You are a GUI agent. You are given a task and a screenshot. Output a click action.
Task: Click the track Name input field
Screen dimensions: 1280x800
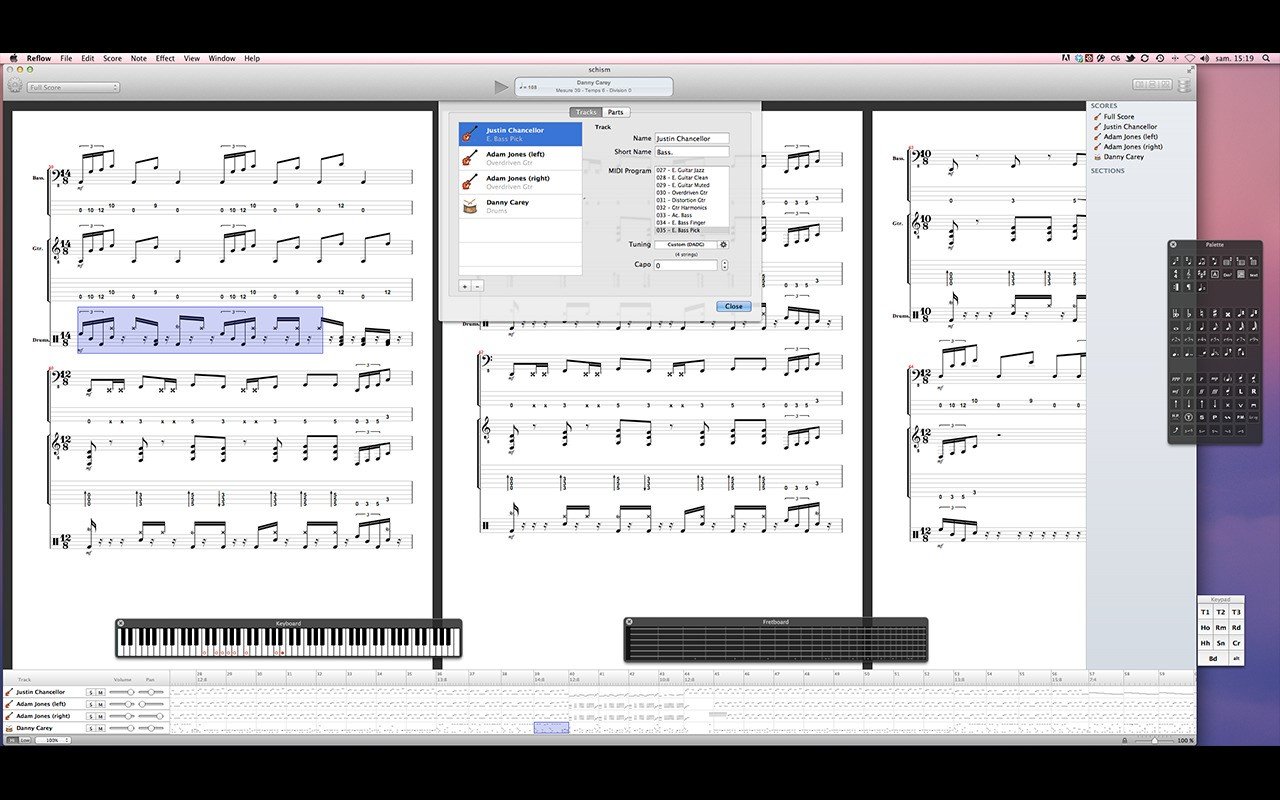[x=692, y=138]
